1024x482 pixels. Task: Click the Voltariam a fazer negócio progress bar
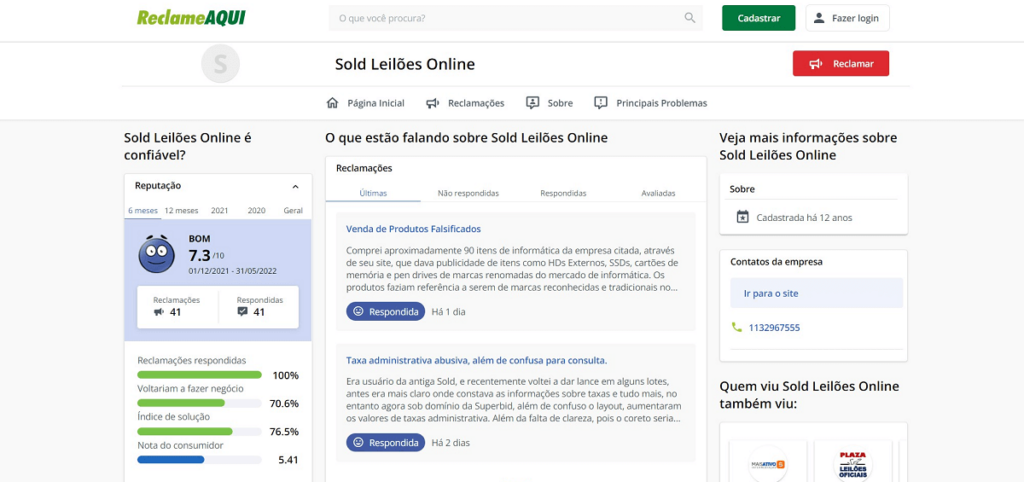[199, 403]
